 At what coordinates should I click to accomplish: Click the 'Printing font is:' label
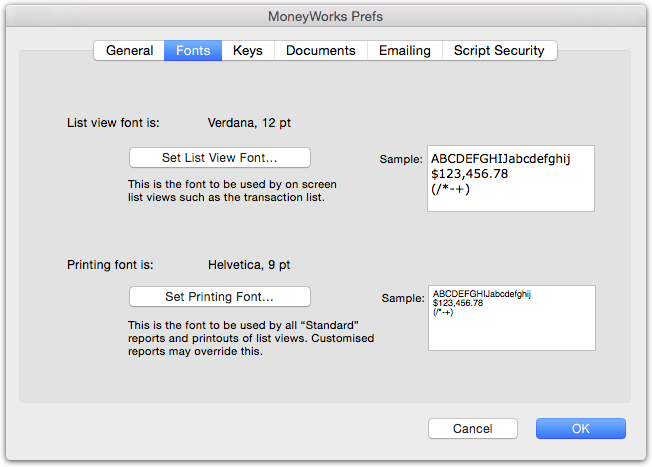pyautogui.click(x=110, y=264)
